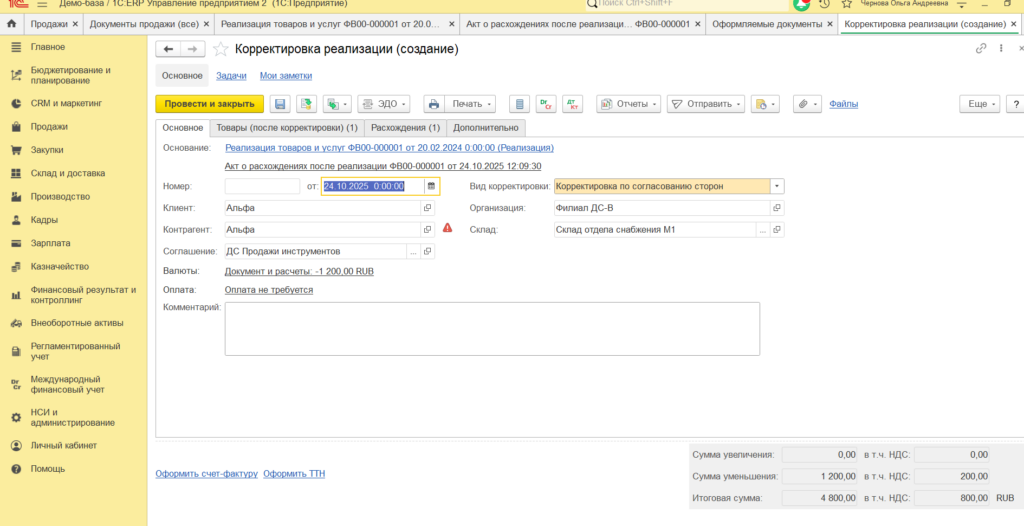Open the calendar picker for the date field
Screen dimensions: 1024x526
click(x=431, y=186)
